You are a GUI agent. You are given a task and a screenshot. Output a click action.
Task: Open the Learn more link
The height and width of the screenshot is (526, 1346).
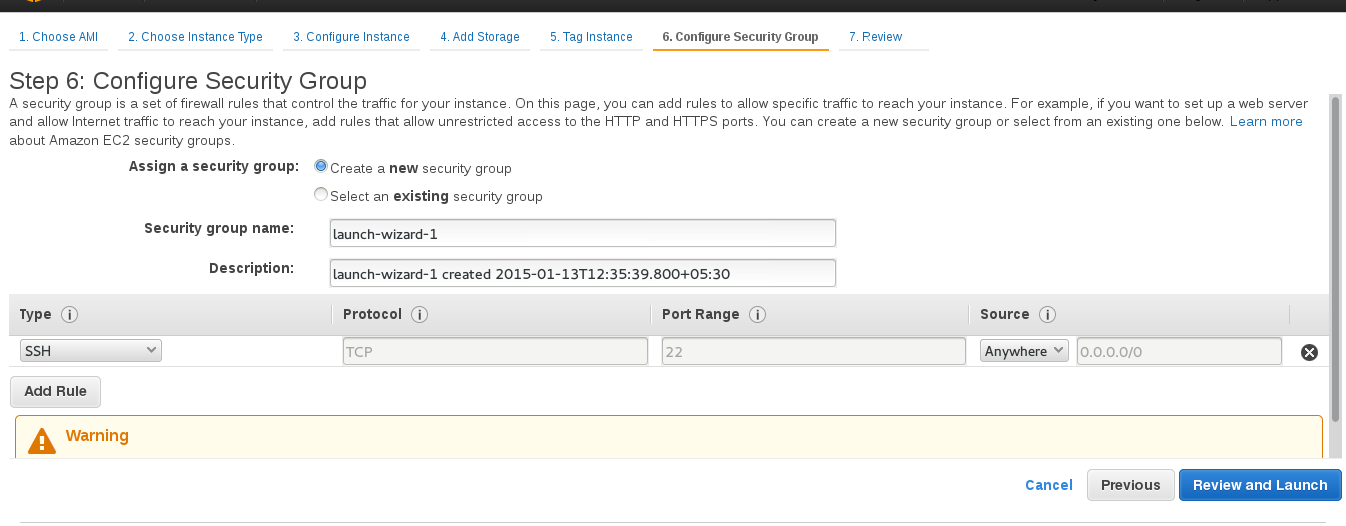[x=1266, y=121]
